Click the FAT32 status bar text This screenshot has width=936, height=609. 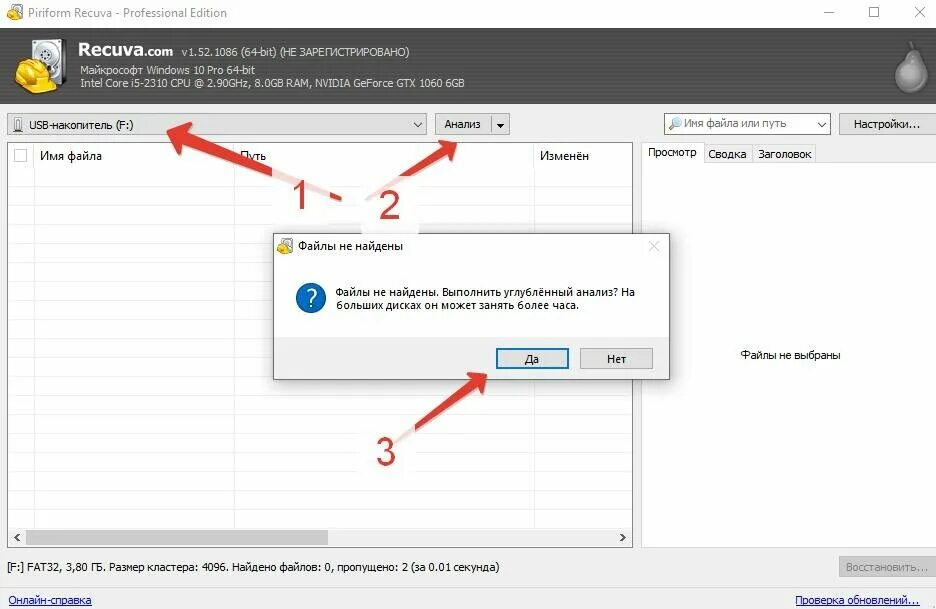tap(253, 567)
